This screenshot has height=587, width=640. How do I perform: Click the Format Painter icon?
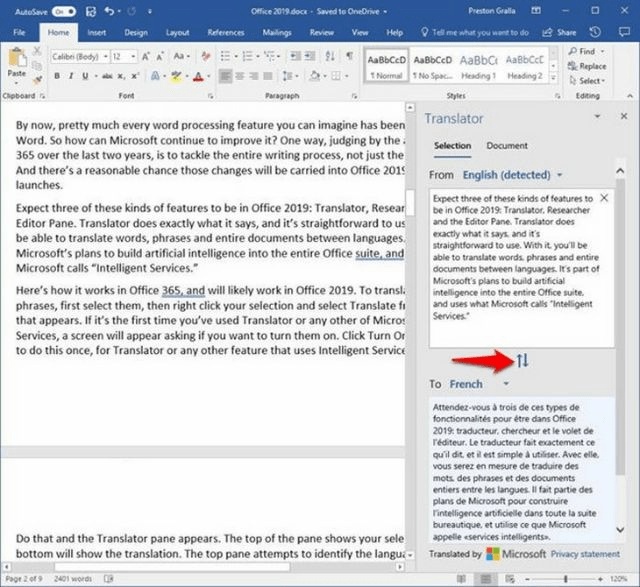[37, 80]
